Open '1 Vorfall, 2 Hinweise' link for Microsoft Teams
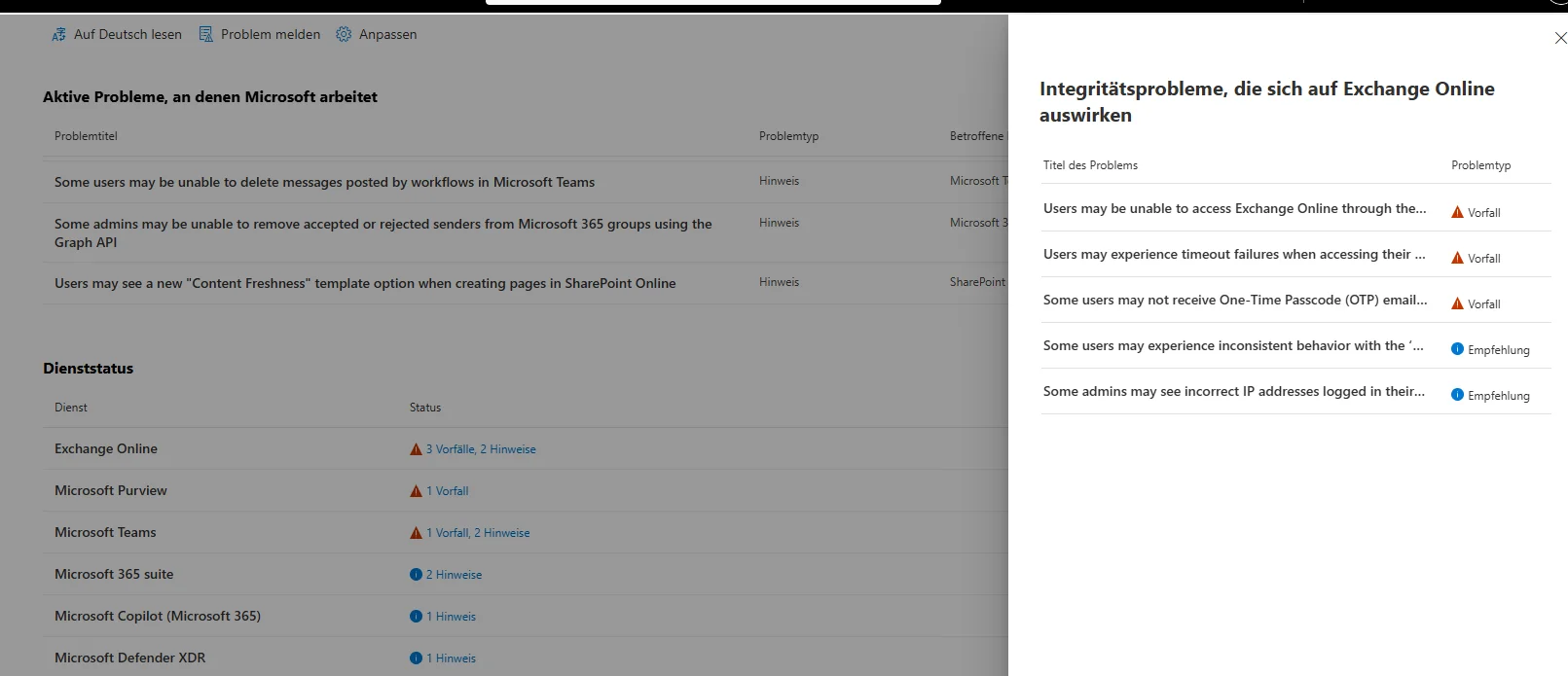1568x676 pixels. [478, 533]
